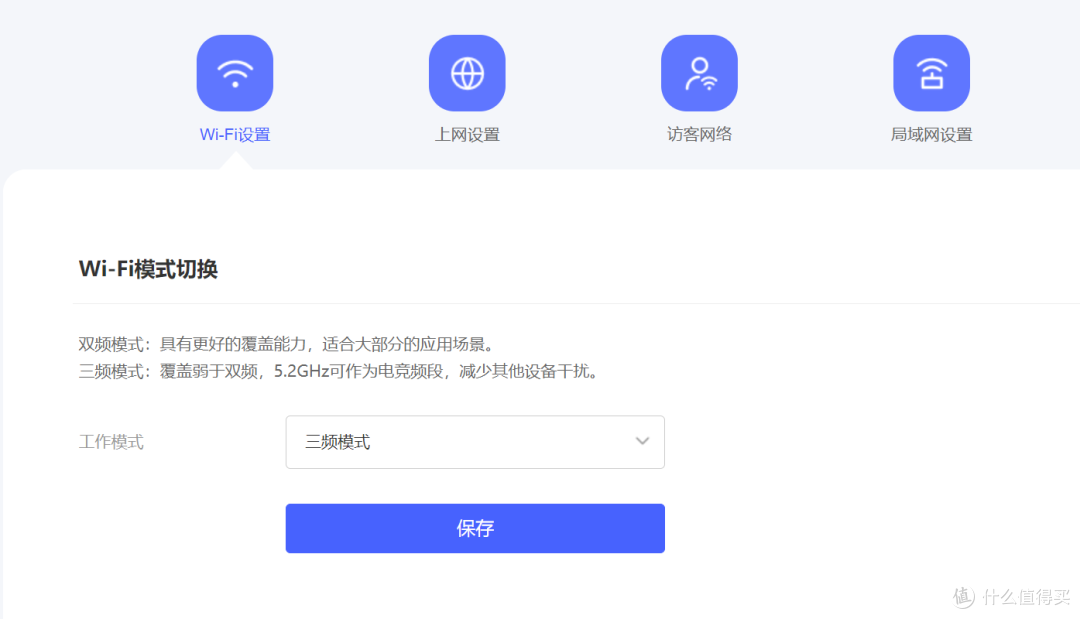Switch to the 访客网络 tab label
Image resolution: width=1080 pixels, height=619 pixels.
click(699, 134)
